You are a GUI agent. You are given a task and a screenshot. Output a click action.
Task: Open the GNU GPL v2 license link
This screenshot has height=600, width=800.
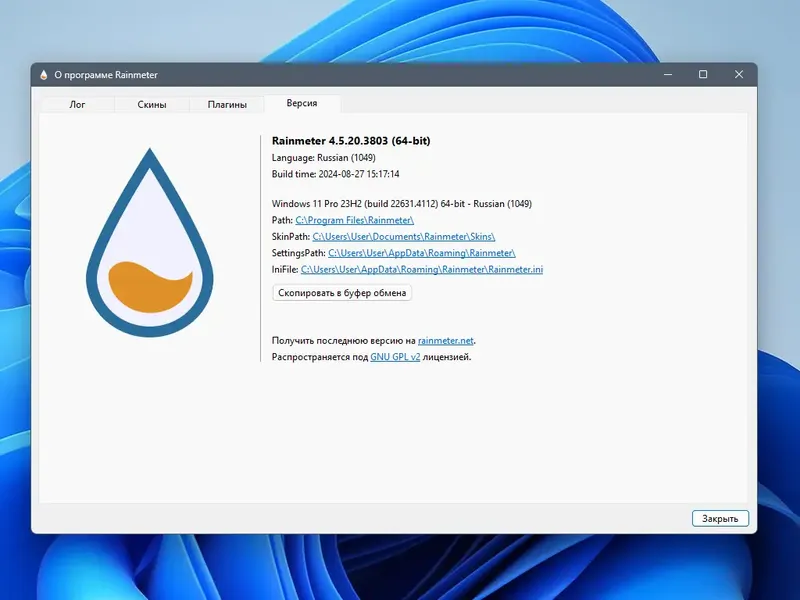(x=395, y=356)
